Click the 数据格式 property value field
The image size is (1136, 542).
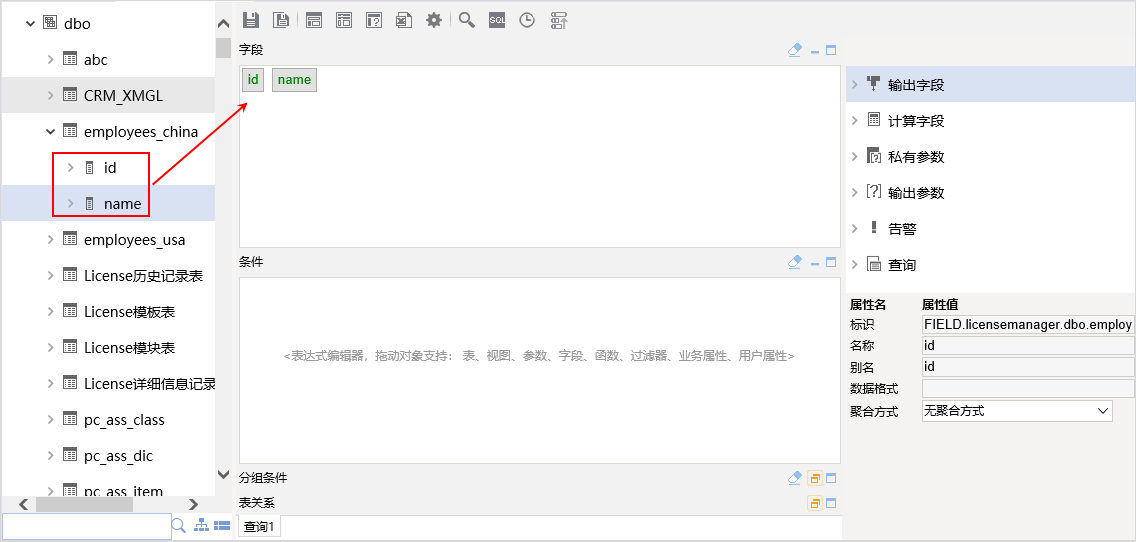pyautogui.click(x=1028, y=388)
